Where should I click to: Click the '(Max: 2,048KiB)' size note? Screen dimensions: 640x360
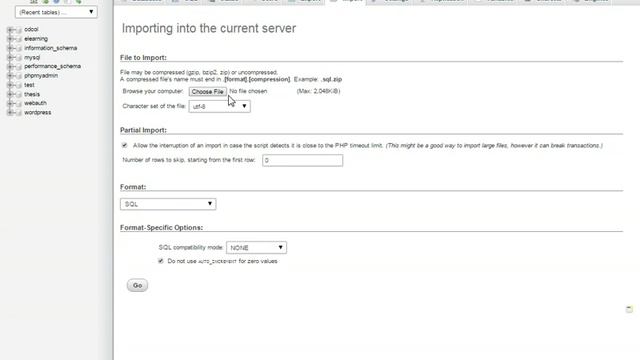(318, 91)
